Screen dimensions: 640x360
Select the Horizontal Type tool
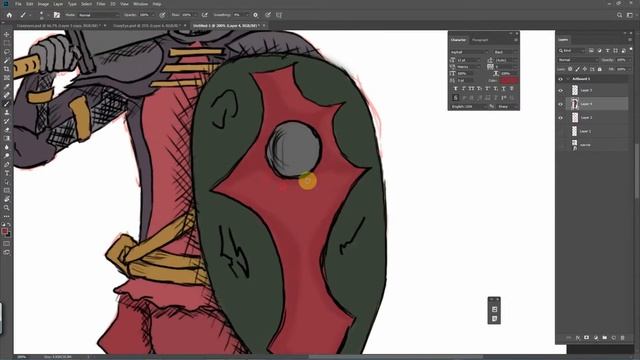[7, 173]
